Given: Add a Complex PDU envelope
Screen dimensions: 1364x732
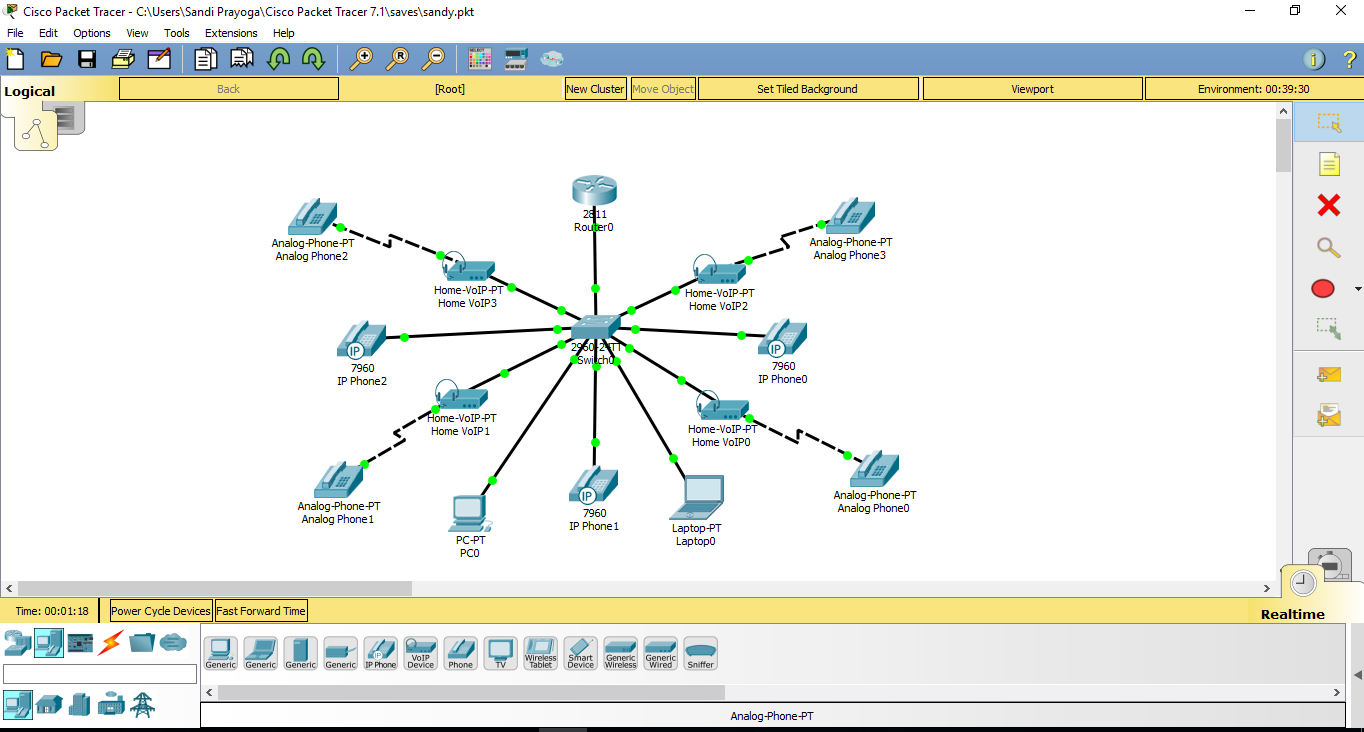Looking at the screenshot, I should point(1328,414).
